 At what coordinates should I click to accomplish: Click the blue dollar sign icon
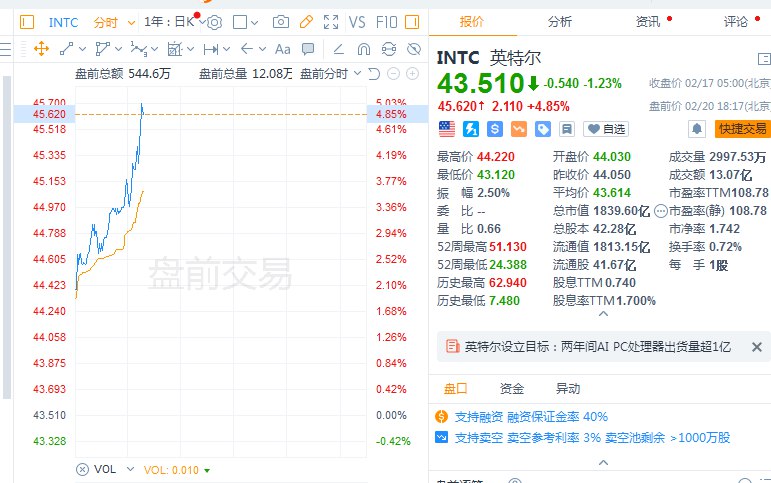point(495,129)
